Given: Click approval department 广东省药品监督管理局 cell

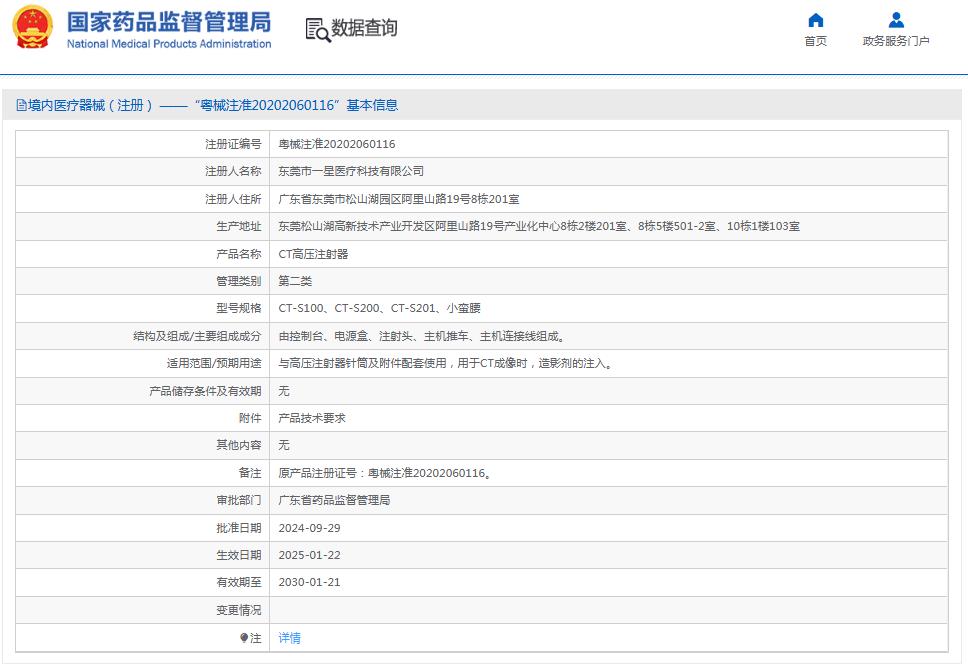Looking at the screenshot, I should [333, 499].
